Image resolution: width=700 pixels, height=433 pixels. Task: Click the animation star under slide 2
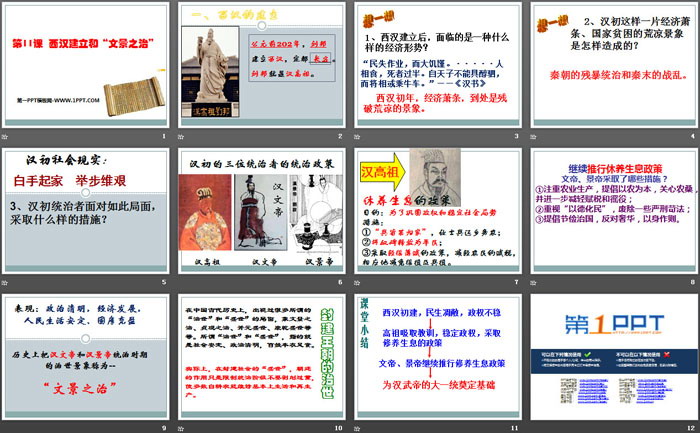[x=181, y=137]
